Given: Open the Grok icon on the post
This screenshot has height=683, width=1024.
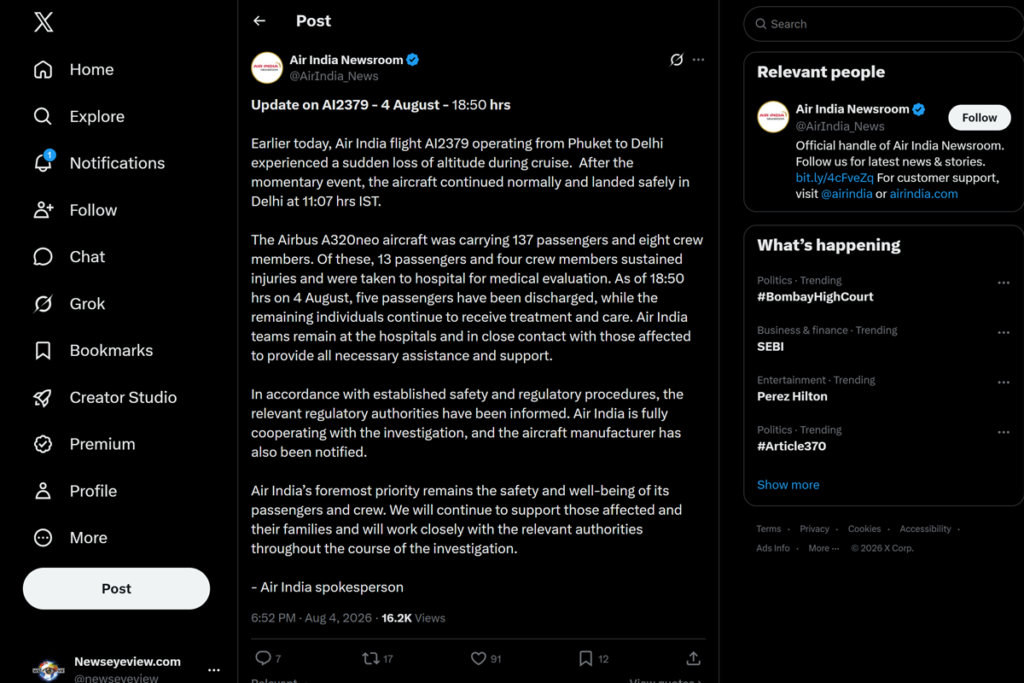Looking at the screenshot, I should click(x=677, y=59).
